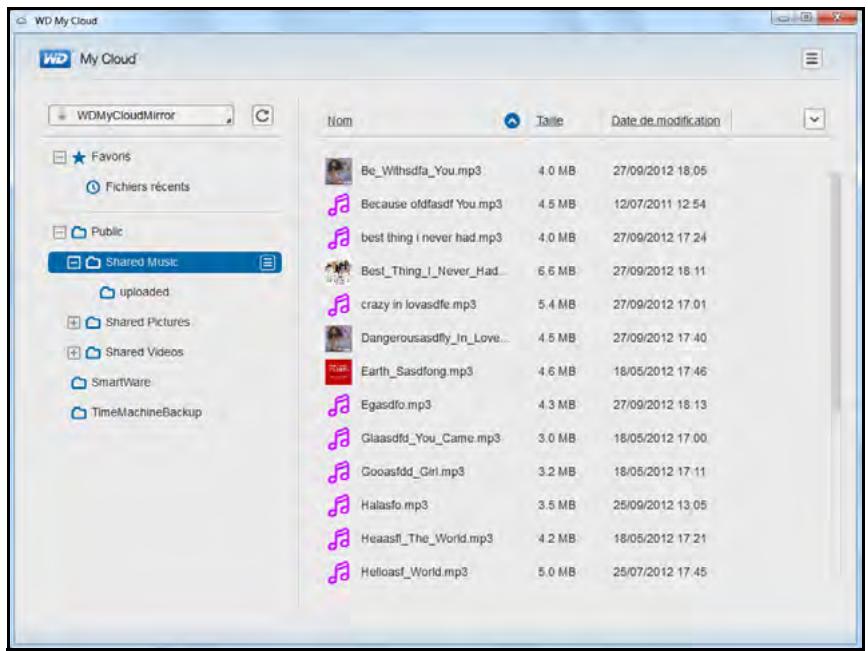Sort by Date de modification
This screenshot has height=651, width=868.
tap(665, 121)
